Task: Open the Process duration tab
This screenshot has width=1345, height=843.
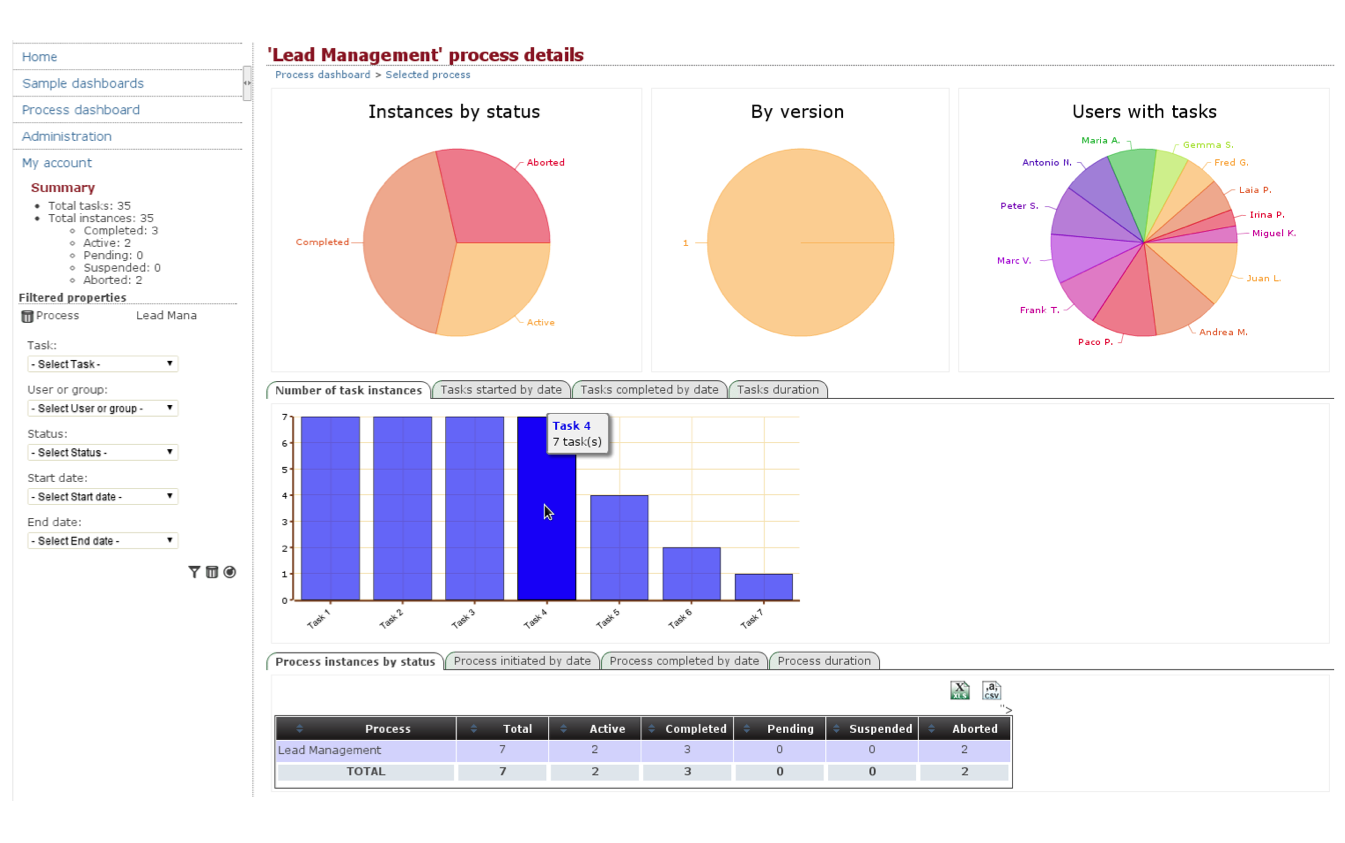Action: point(823,661)
